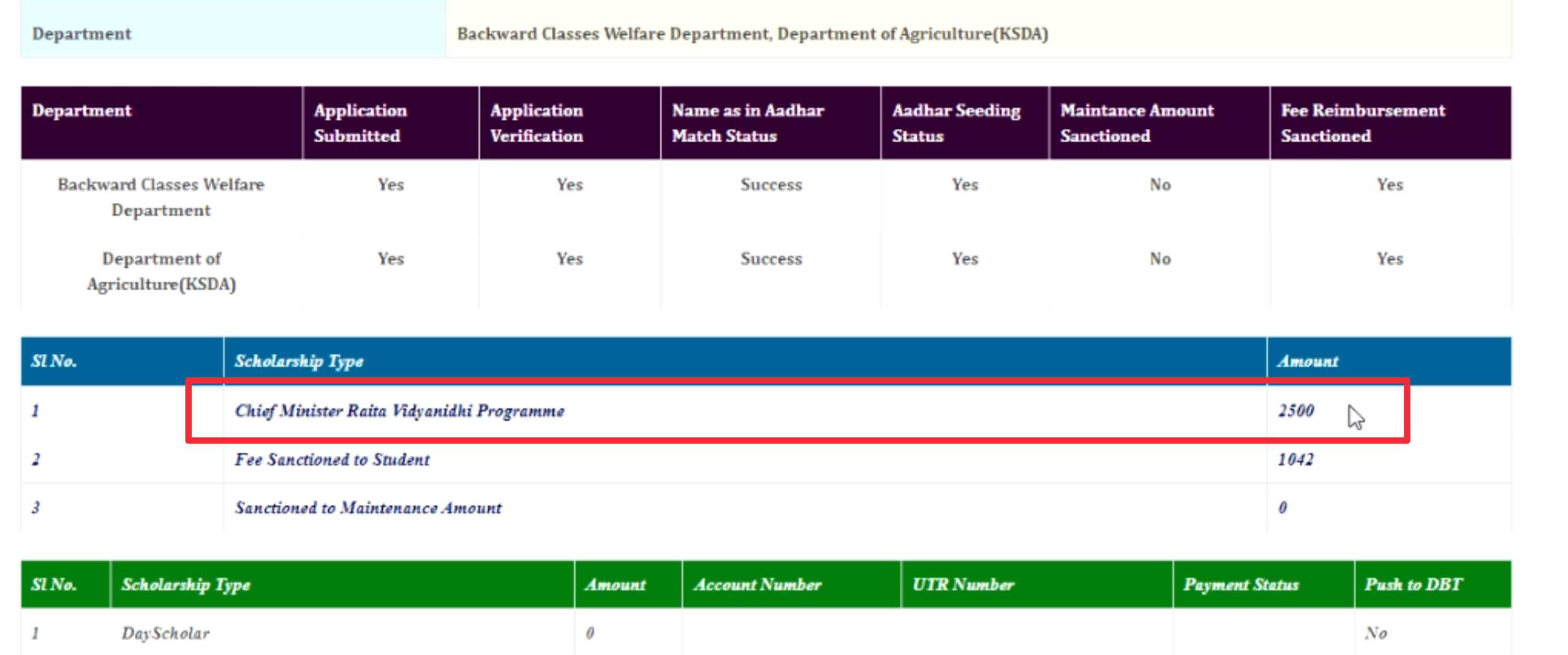Select DayScholar scholarship type row

point(165,634)
